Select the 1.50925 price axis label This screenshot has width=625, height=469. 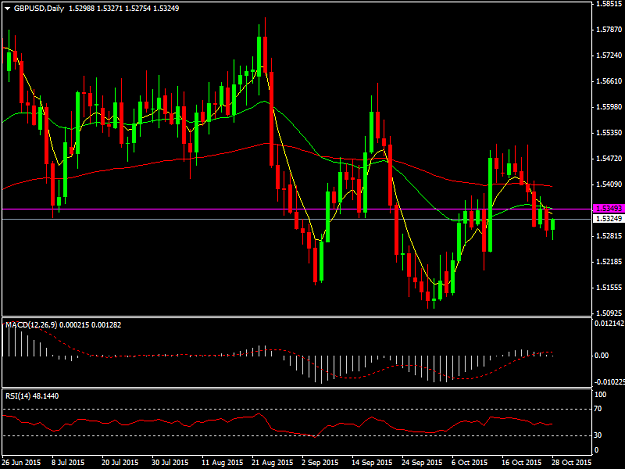coord(609,313)
